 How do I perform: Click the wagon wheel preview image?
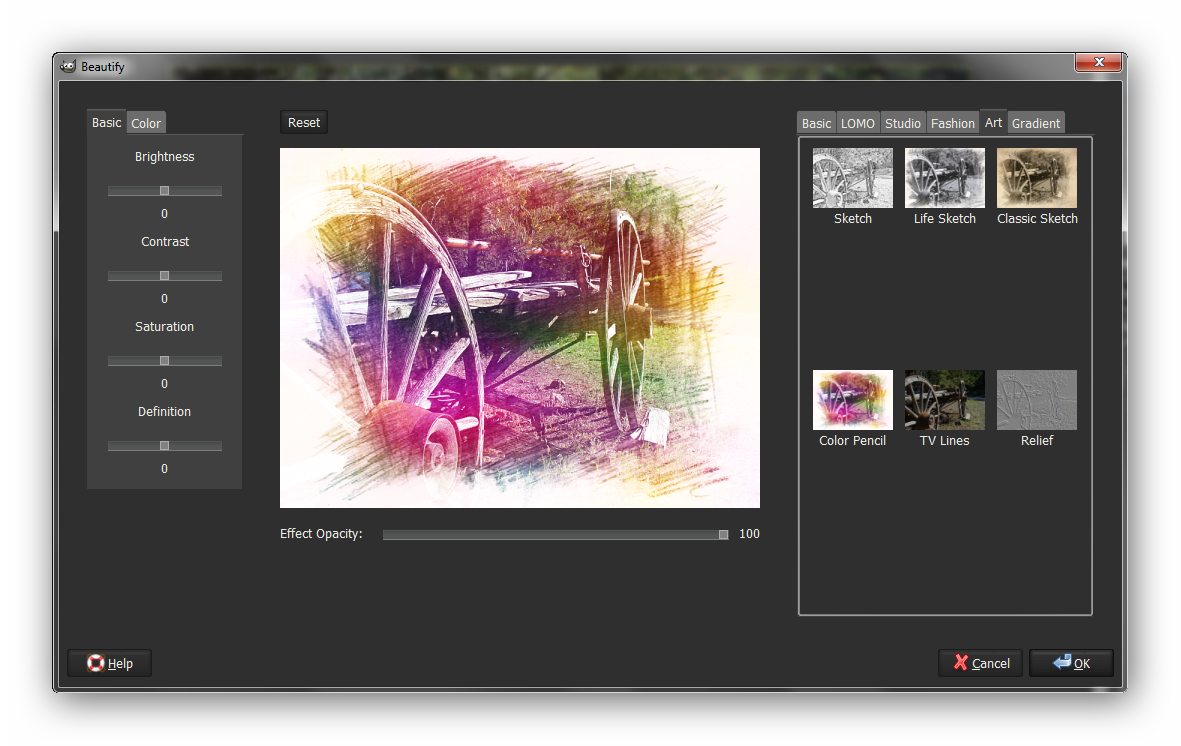click(x=520, y=328)
